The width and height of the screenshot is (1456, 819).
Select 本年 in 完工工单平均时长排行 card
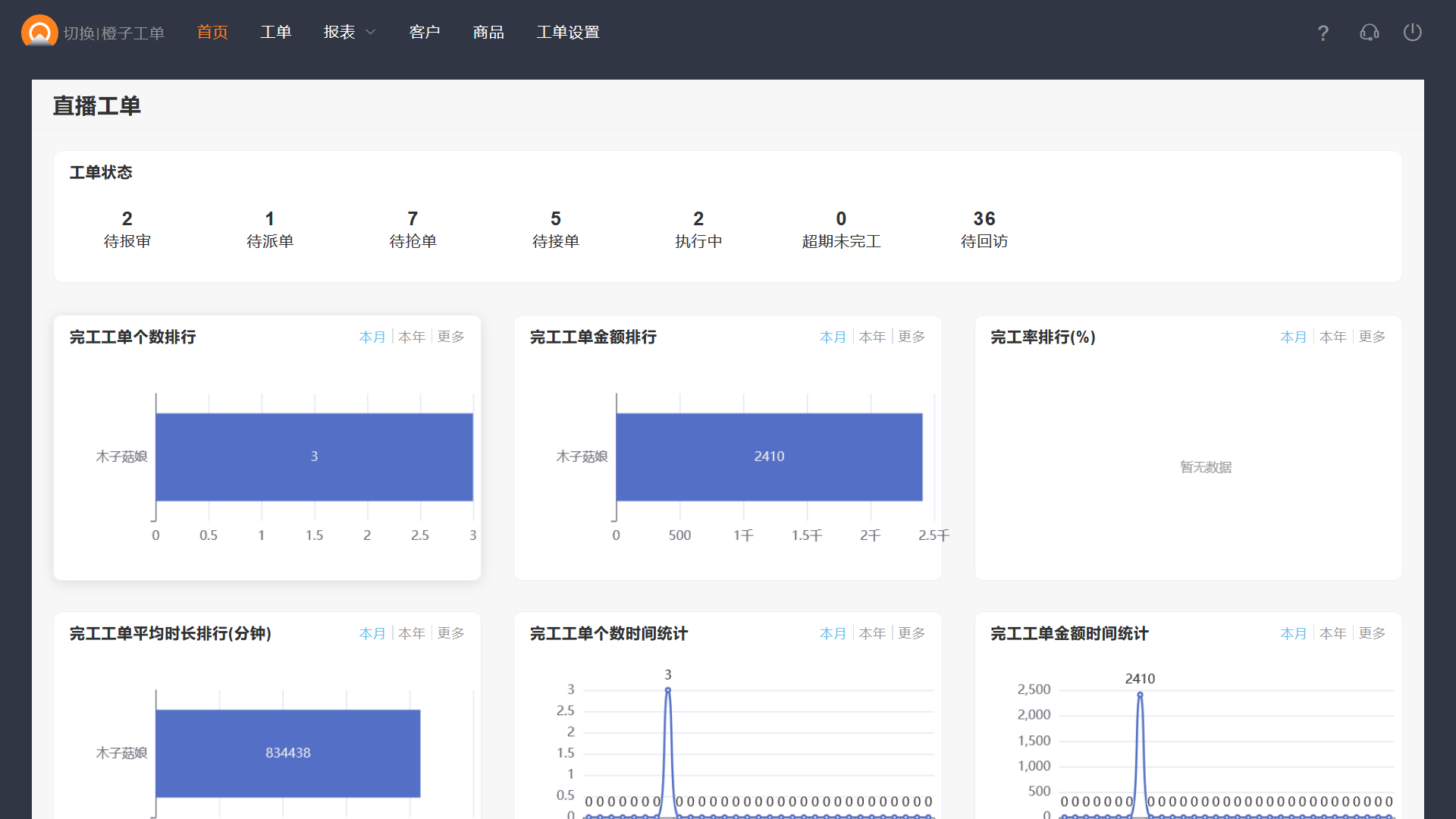[412, 633]
